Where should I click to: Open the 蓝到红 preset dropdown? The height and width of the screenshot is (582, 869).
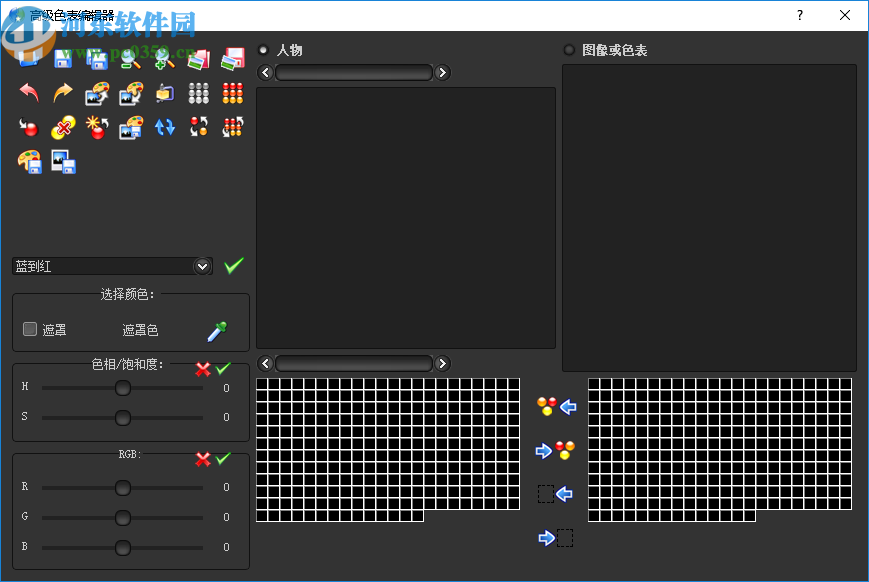(x=203, y=267)
